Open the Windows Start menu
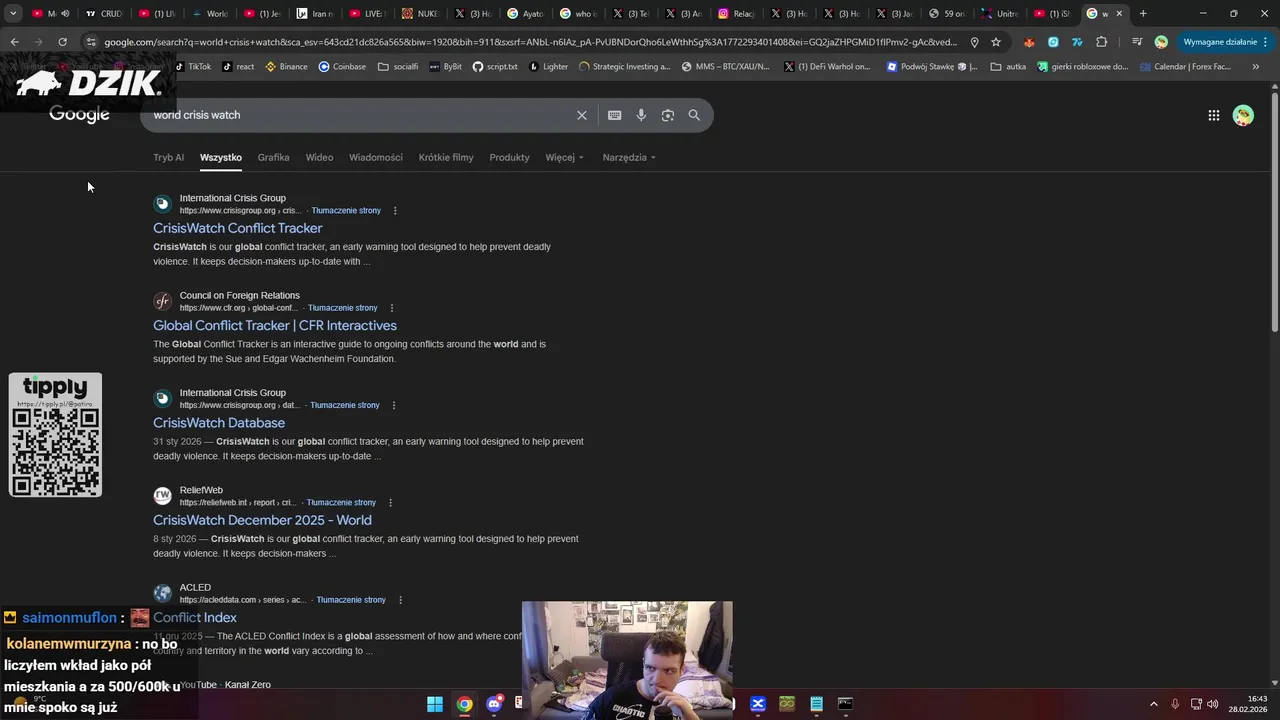 coord(435,704)
